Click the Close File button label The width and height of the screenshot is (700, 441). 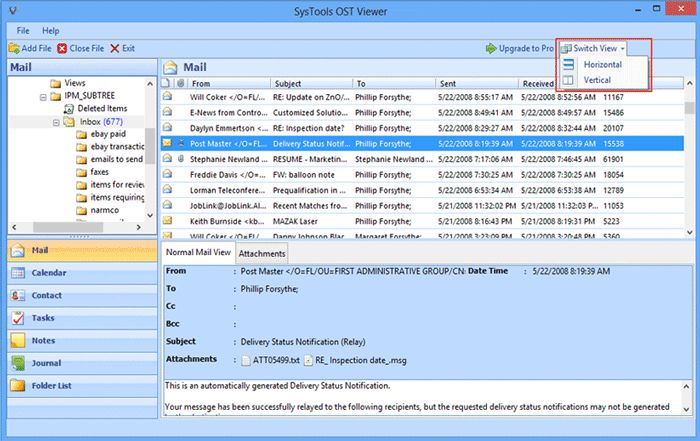click(87, 48)
